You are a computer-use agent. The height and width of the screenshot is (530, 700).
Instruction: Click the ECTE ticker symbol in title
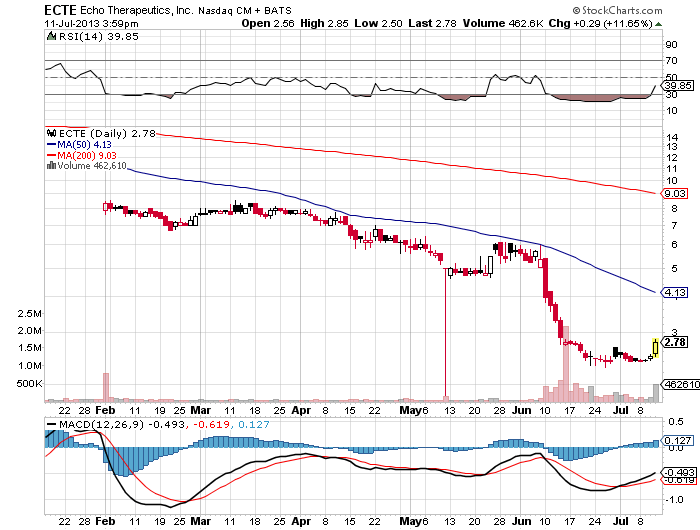click(60, 10)
